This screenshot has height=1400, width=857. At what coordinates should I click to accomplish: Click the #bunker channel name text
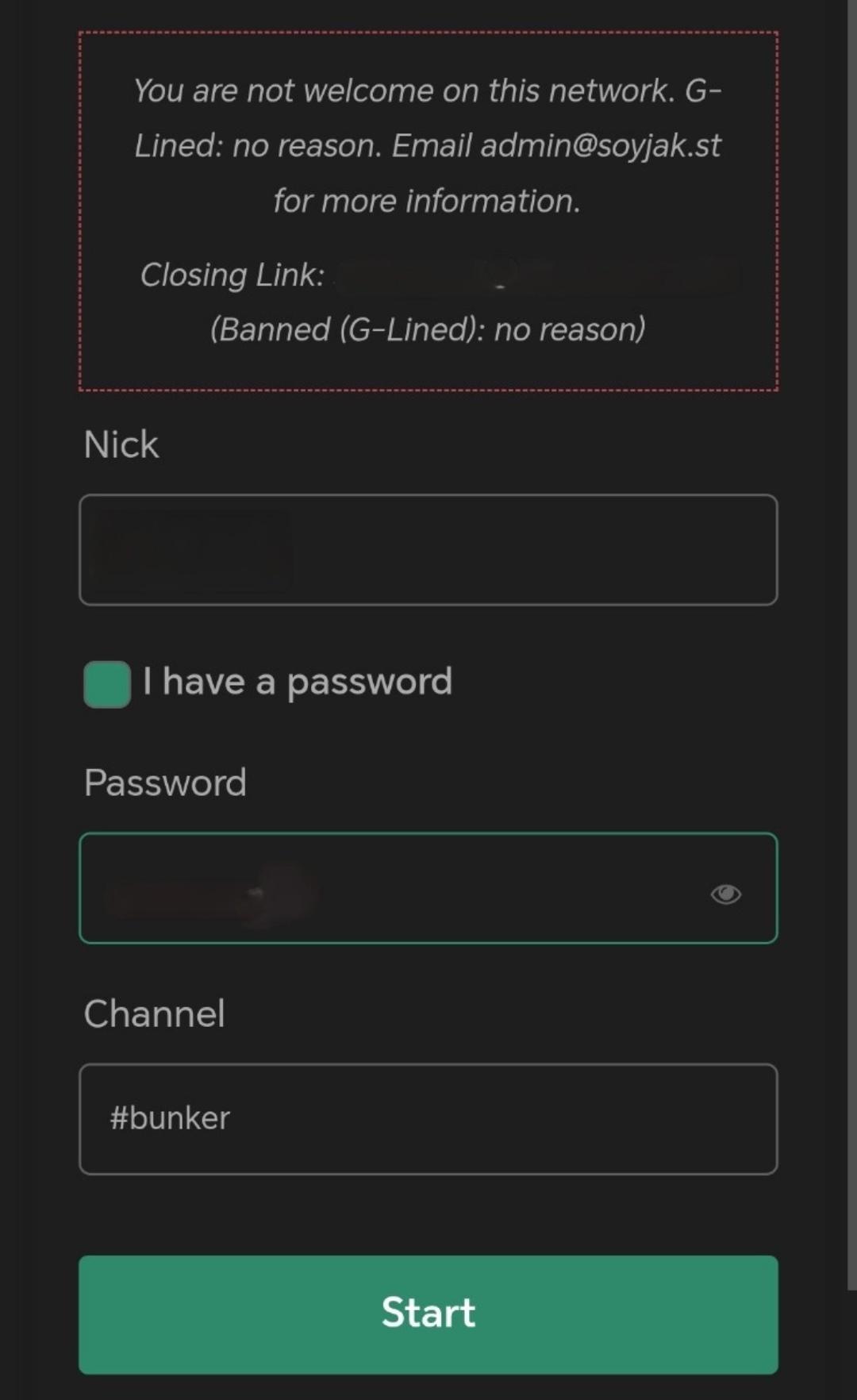[170, 1118]
